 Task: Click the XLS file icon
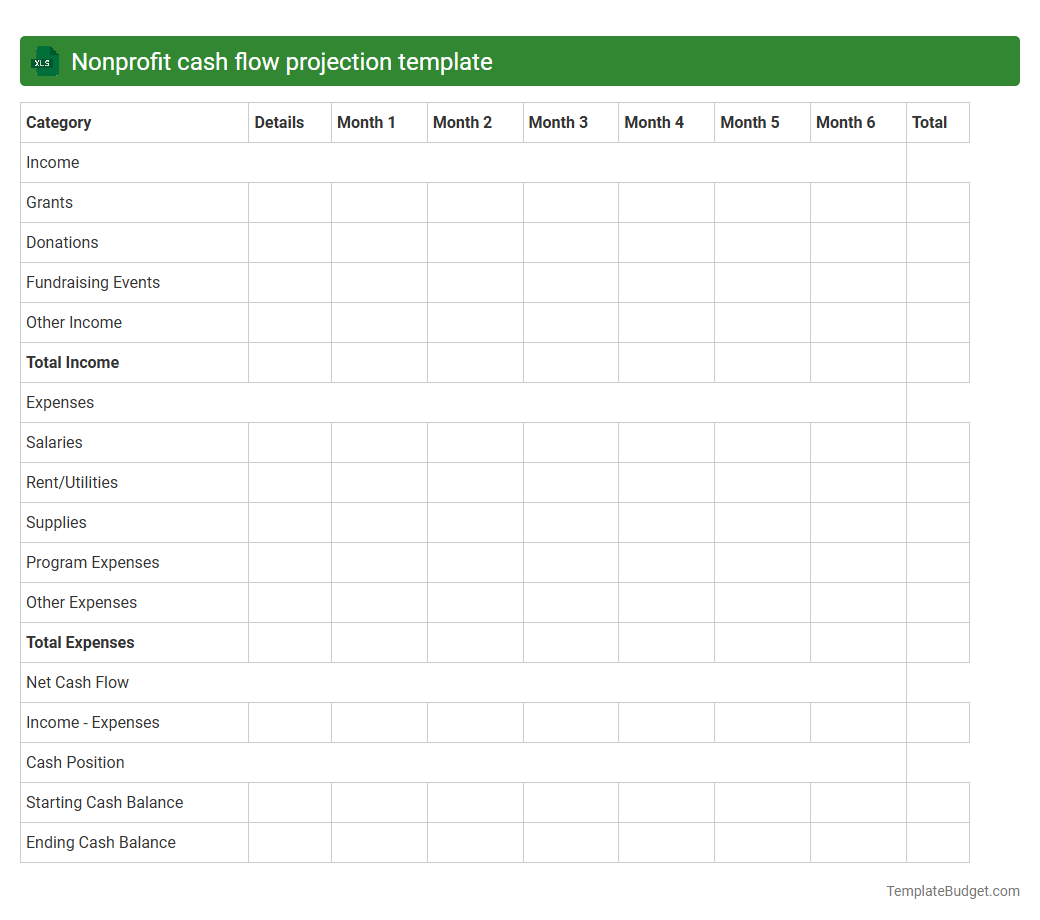tap(44, 61)
